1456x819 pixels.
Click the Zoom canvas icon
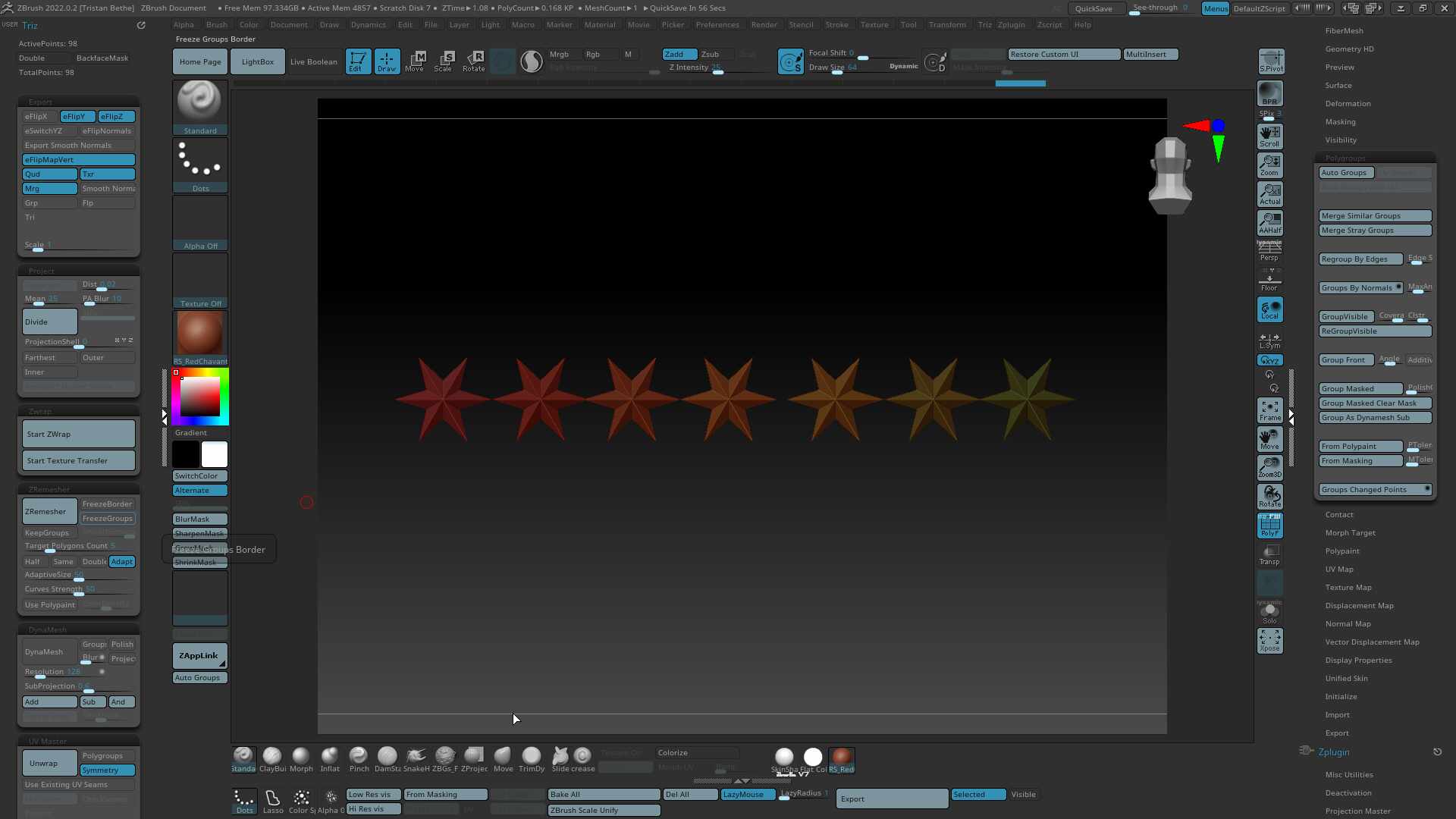pos(1270,165)
